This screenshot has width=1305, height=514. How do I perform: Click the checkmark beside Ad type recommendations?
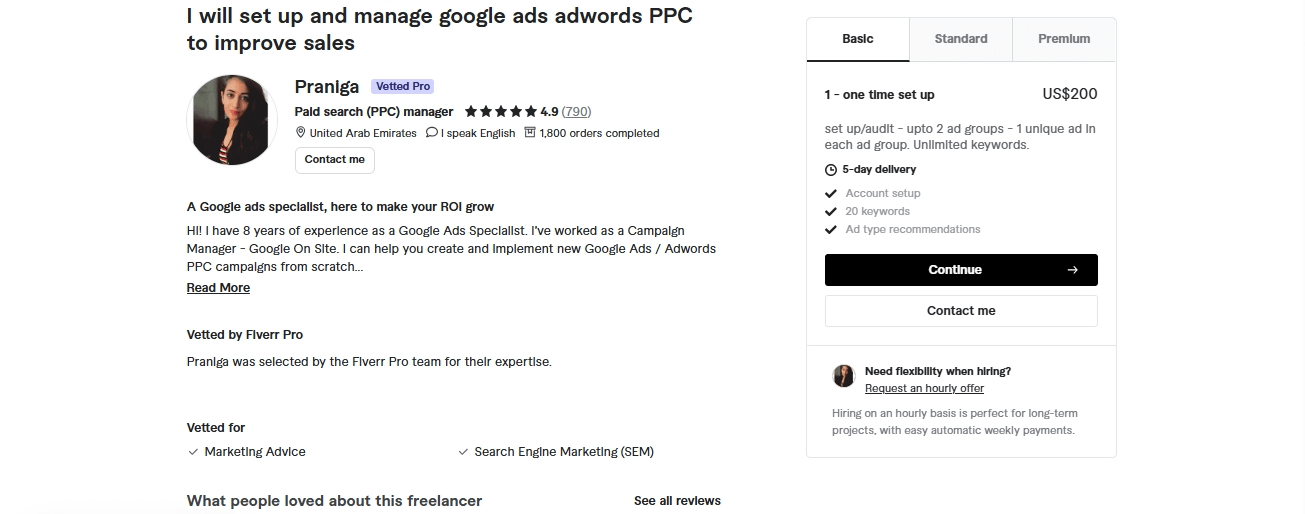[831, 230]
